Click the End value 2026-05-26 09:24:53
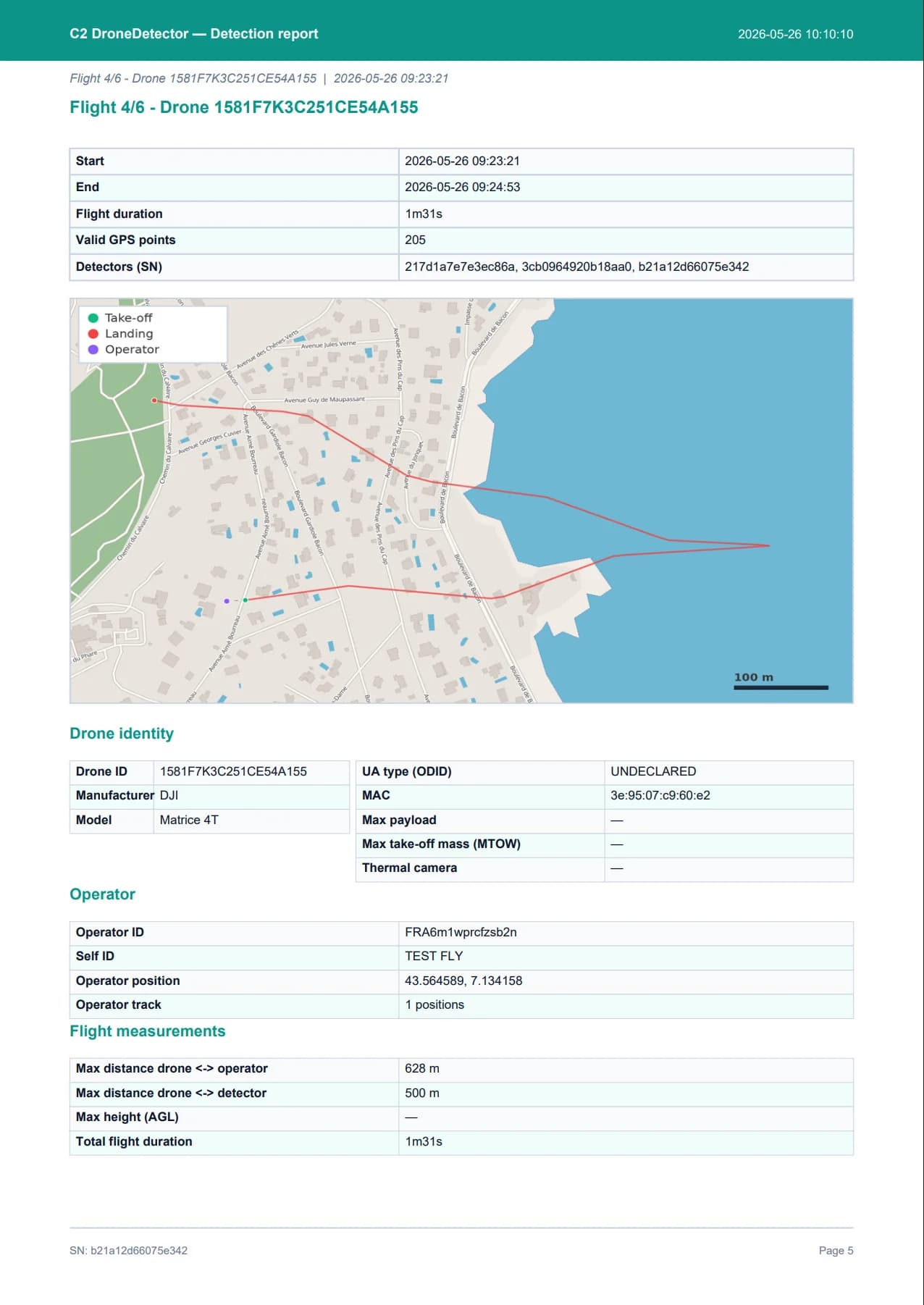 [x=462, y=187]
